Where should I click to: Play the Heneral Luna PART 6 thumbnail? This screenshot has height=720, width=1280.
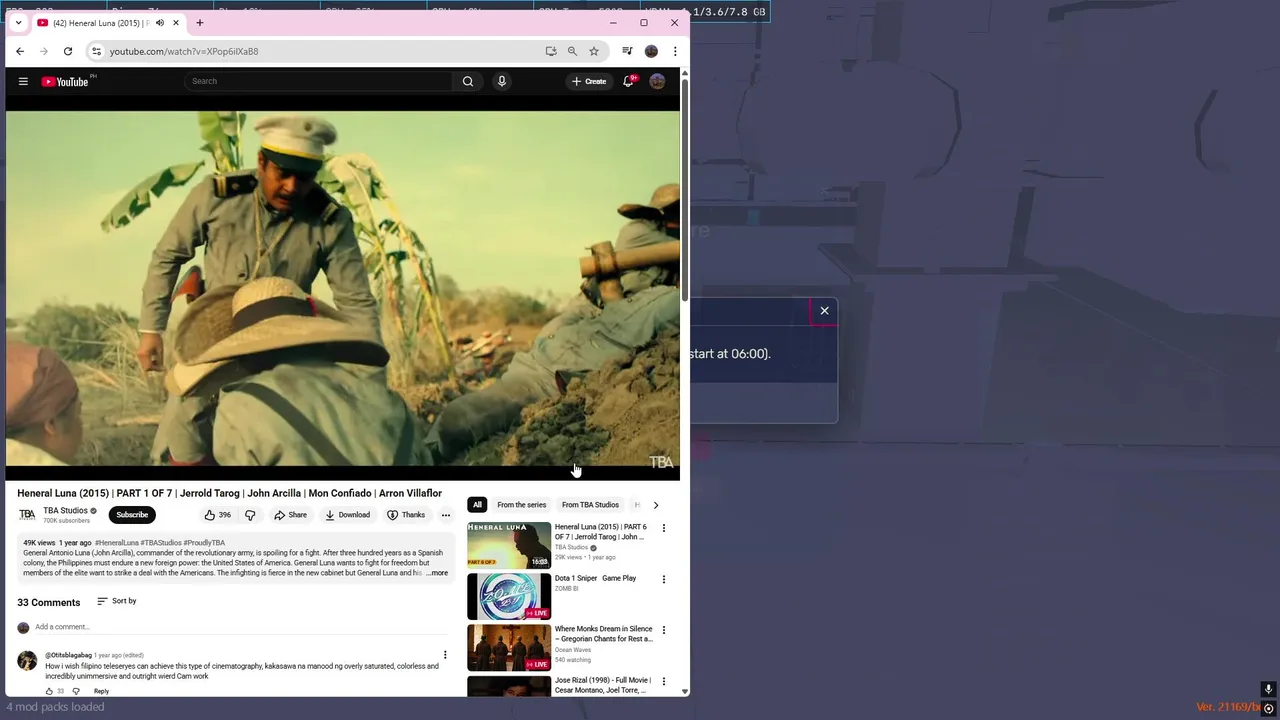(x=509, y=545)
